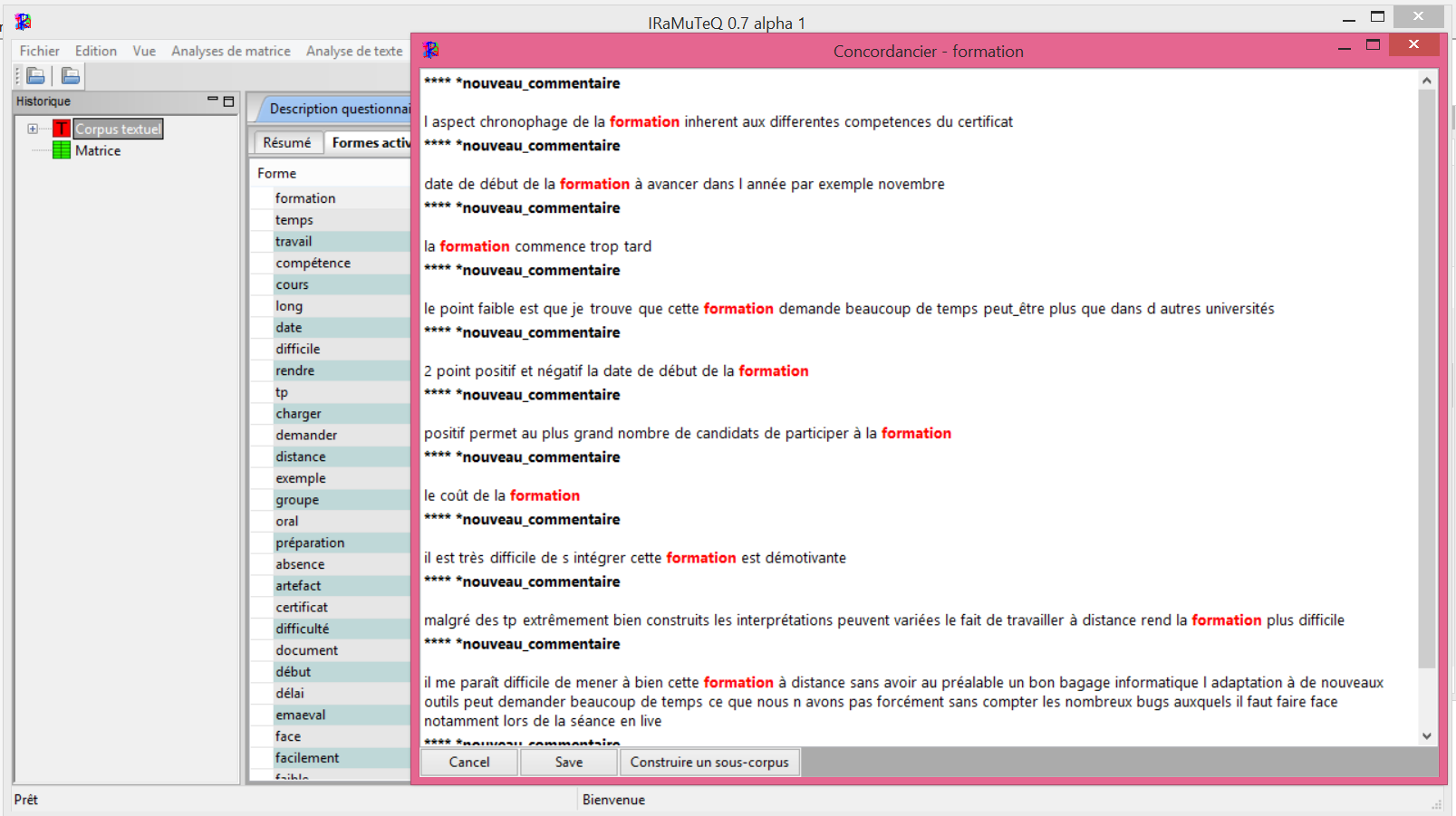This screenshot has height=816, width=1456.
Task: Select the Description questionnaire tab
Action: pyautogui.click(x=339, y=109)
